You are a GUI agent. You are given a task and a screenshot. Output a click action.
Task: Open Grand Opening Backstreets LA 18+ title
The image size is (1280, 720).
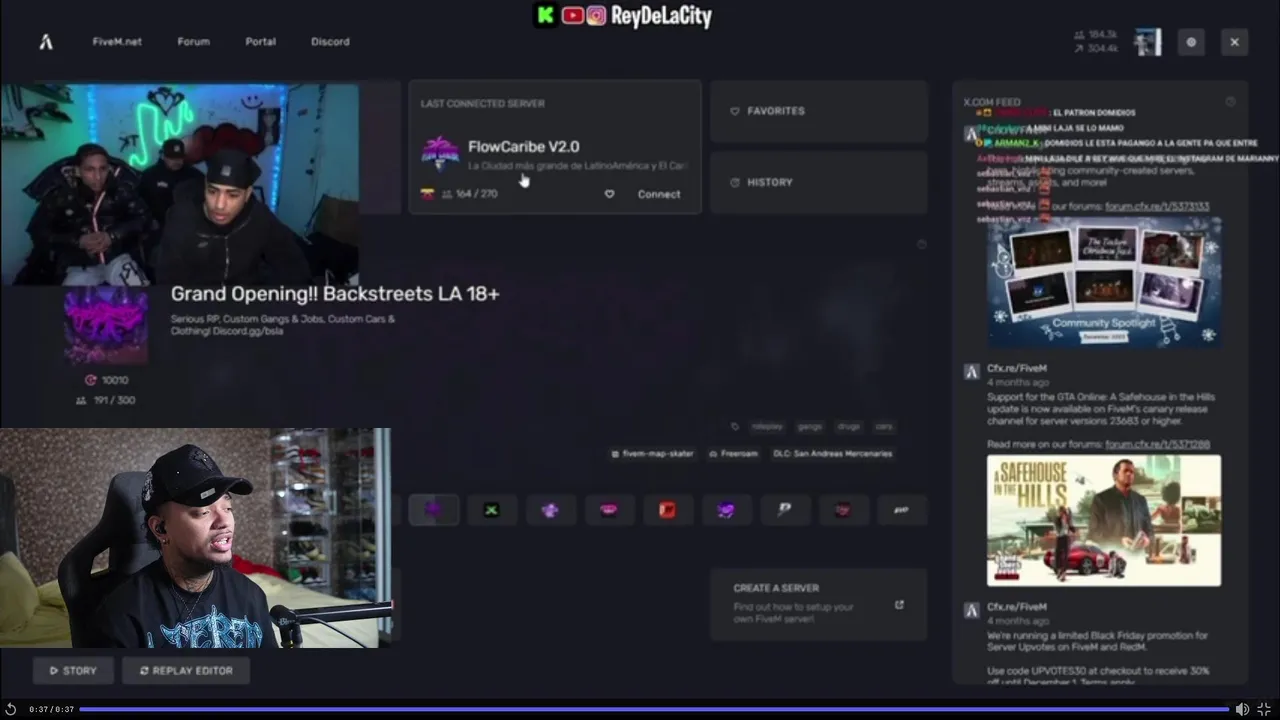point(335,294)
